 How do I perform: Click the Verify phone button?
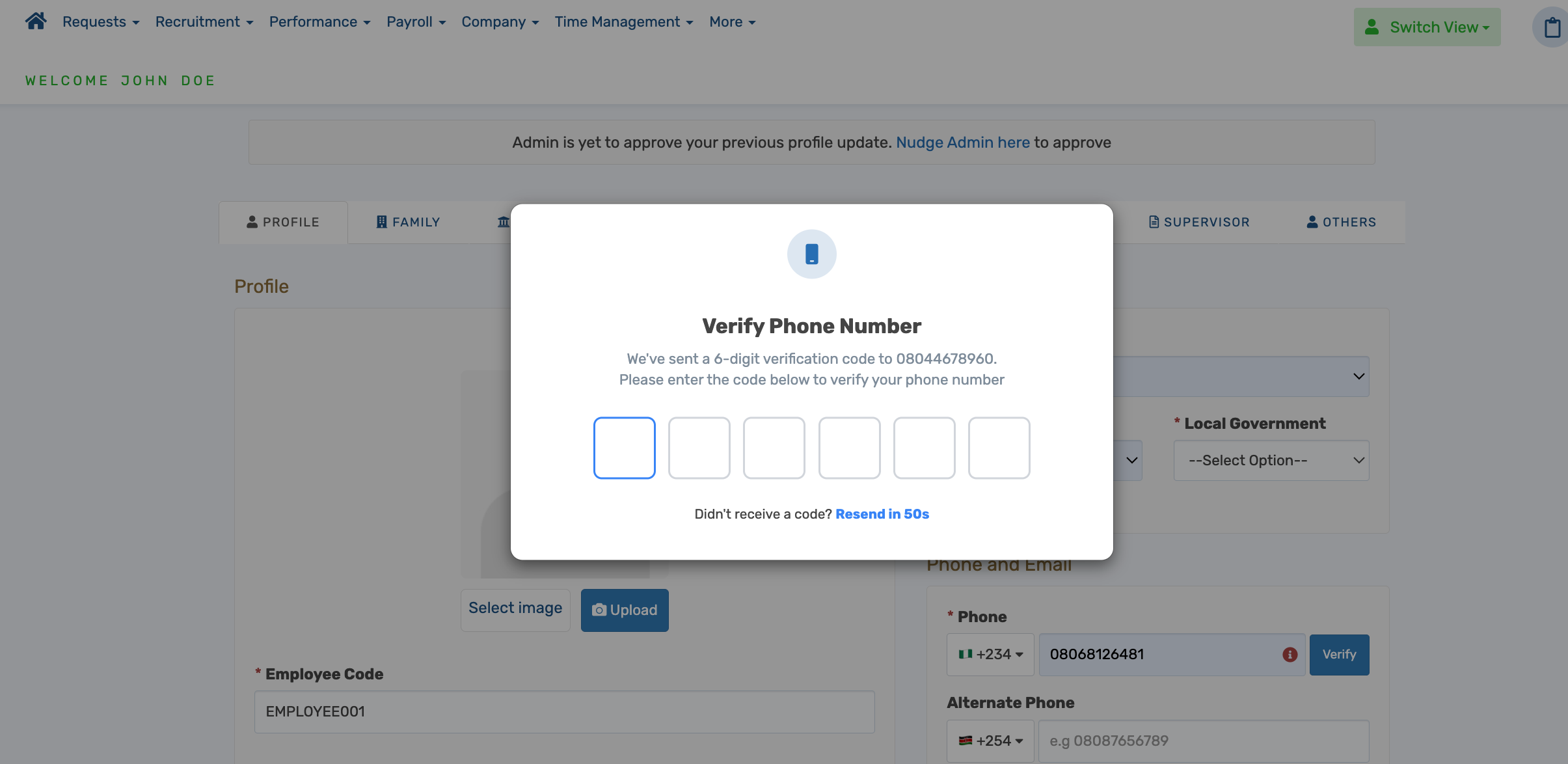point(1339,655)
